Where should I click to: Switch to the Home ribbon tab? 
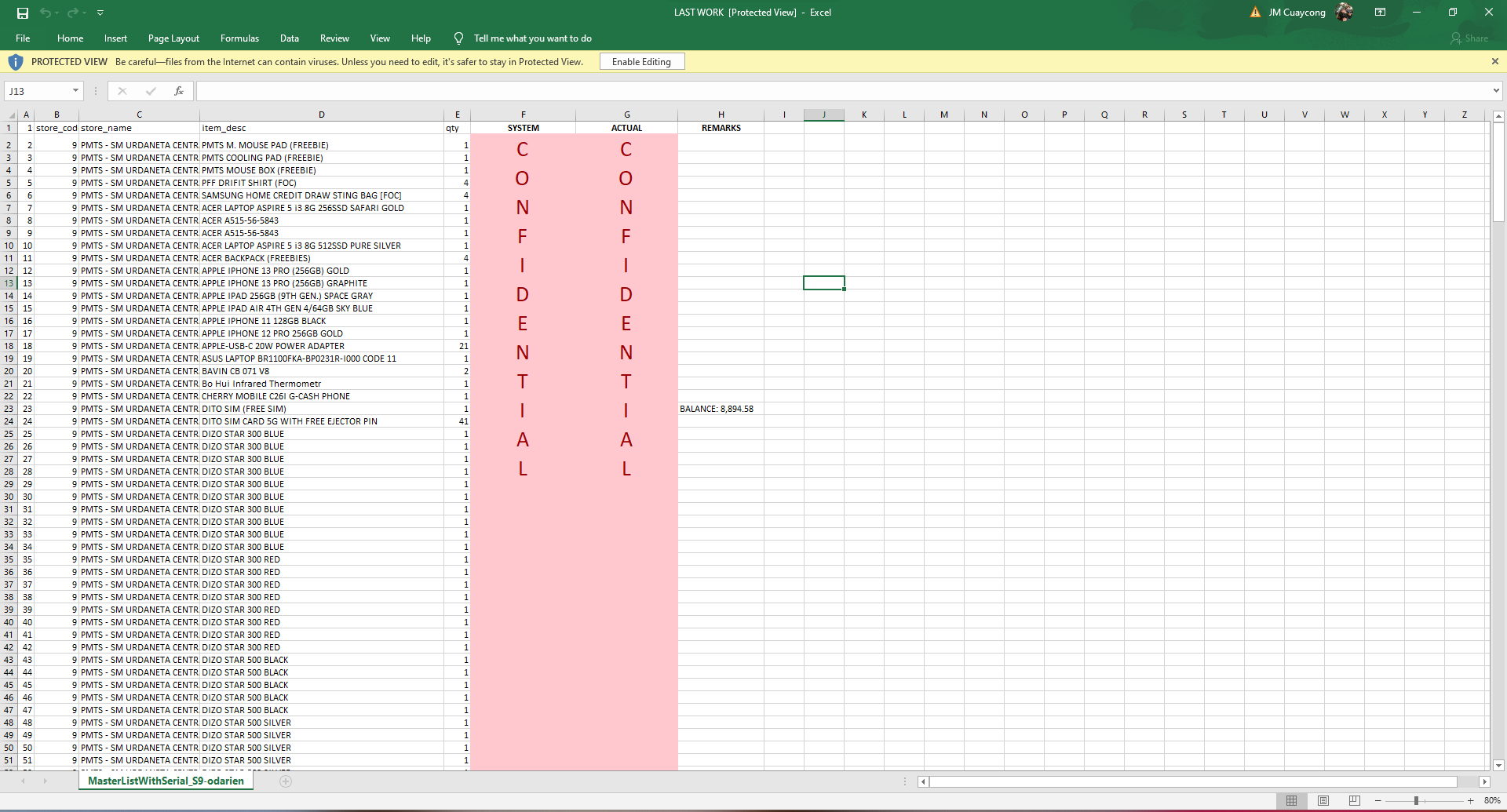click(70, 38)
